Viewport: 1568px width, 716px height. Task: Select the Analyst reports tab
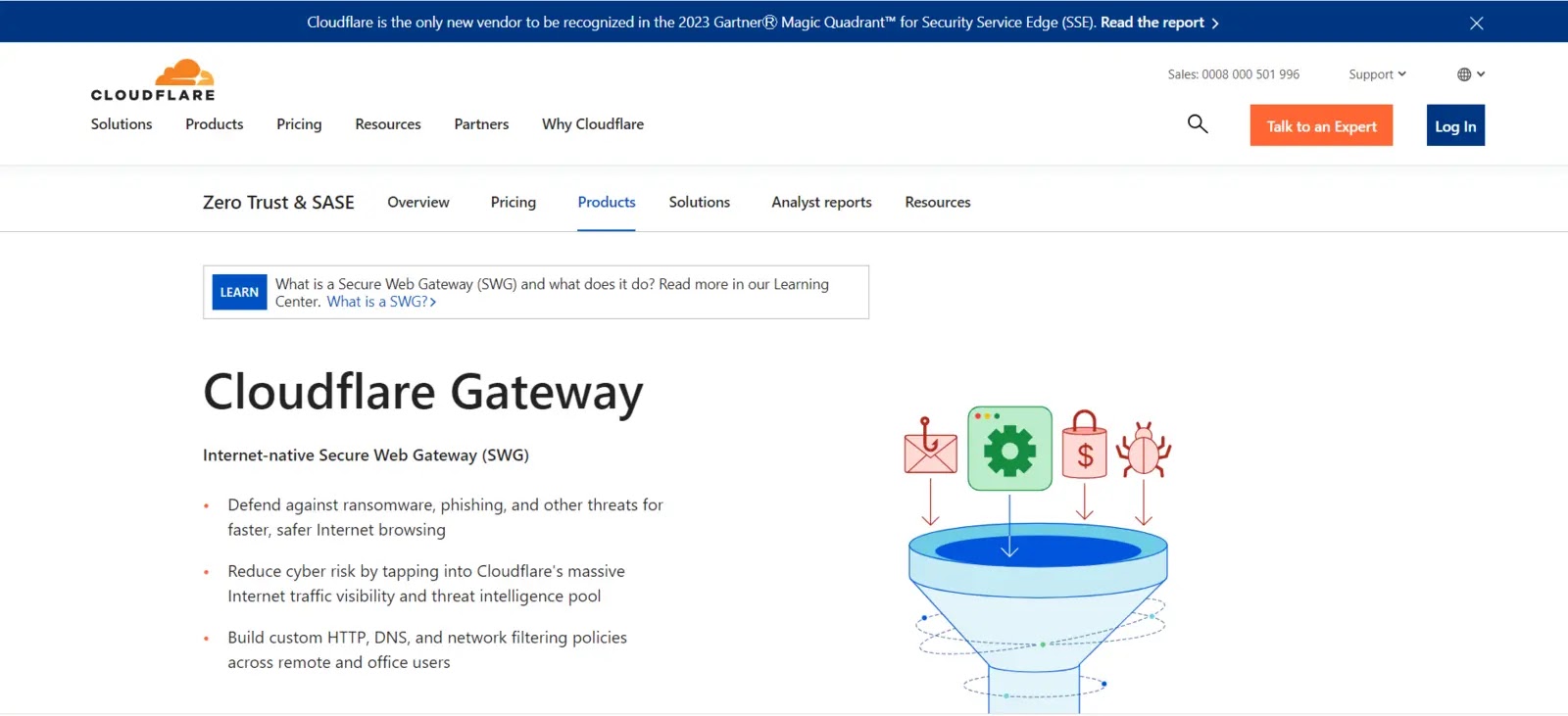[821, 203]
